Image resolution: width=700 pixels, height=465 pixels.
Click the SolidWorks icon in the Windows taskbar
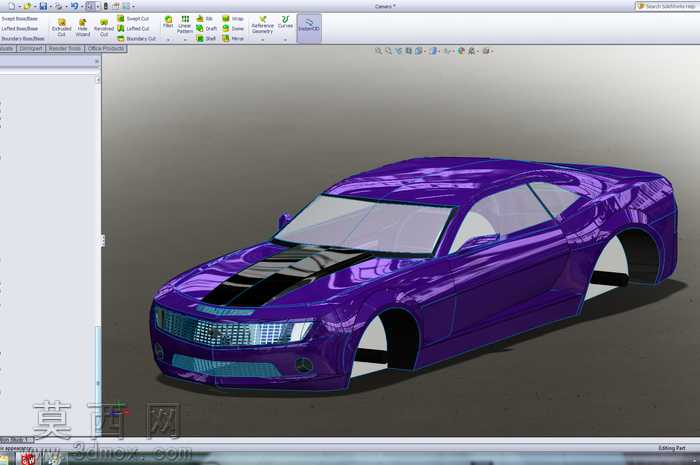pyautogui.click(x=29, y=459)
